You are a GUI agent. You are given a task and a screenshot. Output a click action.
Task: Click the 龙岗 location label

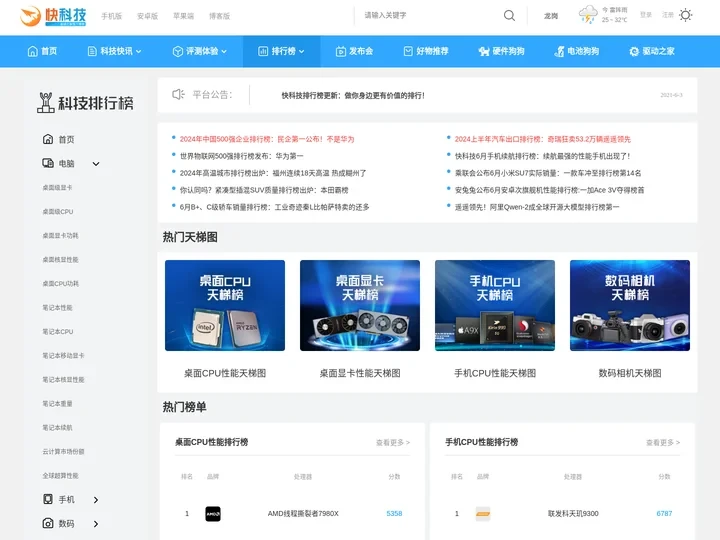click(551, 16)
